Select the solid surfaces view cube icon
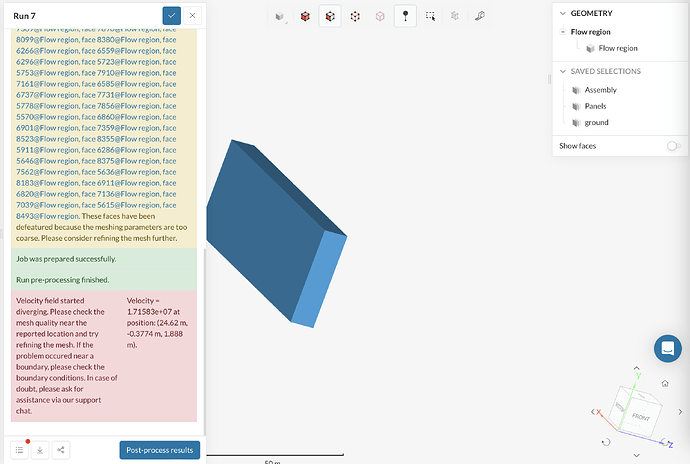The width and height of the screenshot is (690, 464). pyautogui.click(x=305, y=16)
